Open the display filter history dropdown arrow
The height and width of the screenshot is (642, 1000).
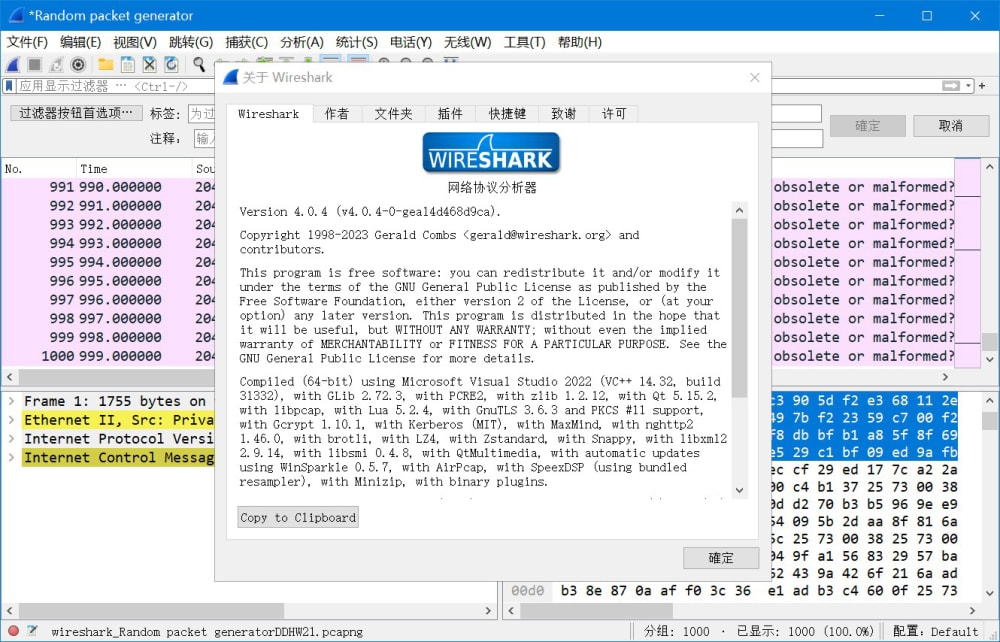pyautogui.click(x=969, y=86)
